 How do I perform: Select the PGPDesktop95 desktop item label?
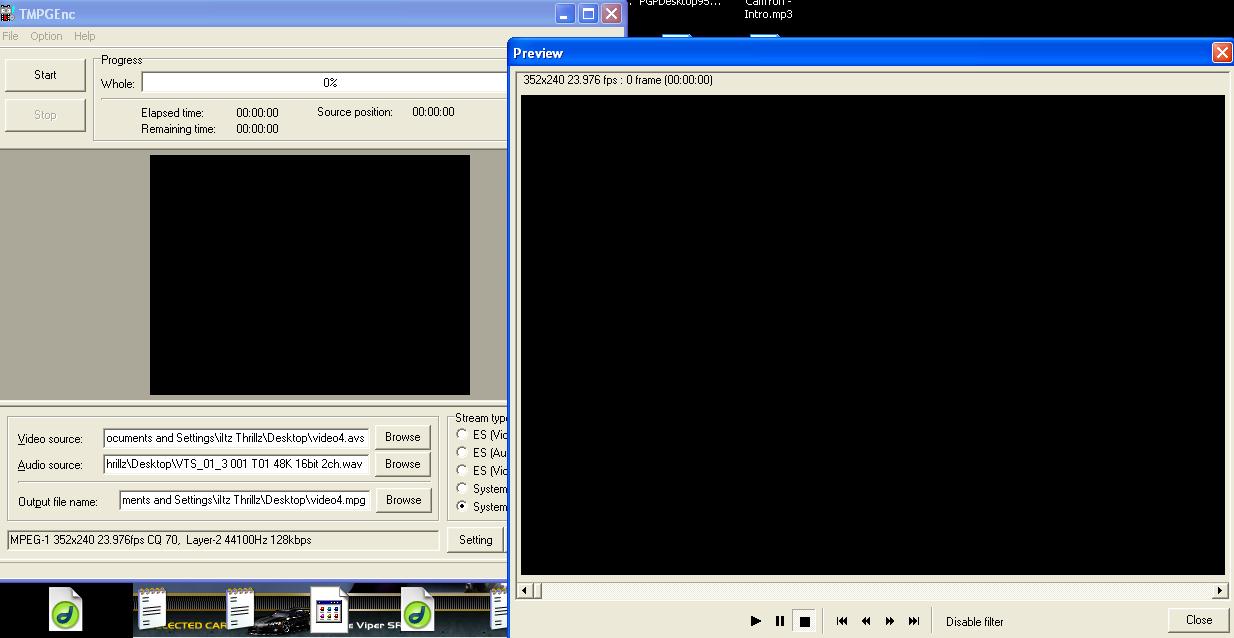click(x=680, y=3)
